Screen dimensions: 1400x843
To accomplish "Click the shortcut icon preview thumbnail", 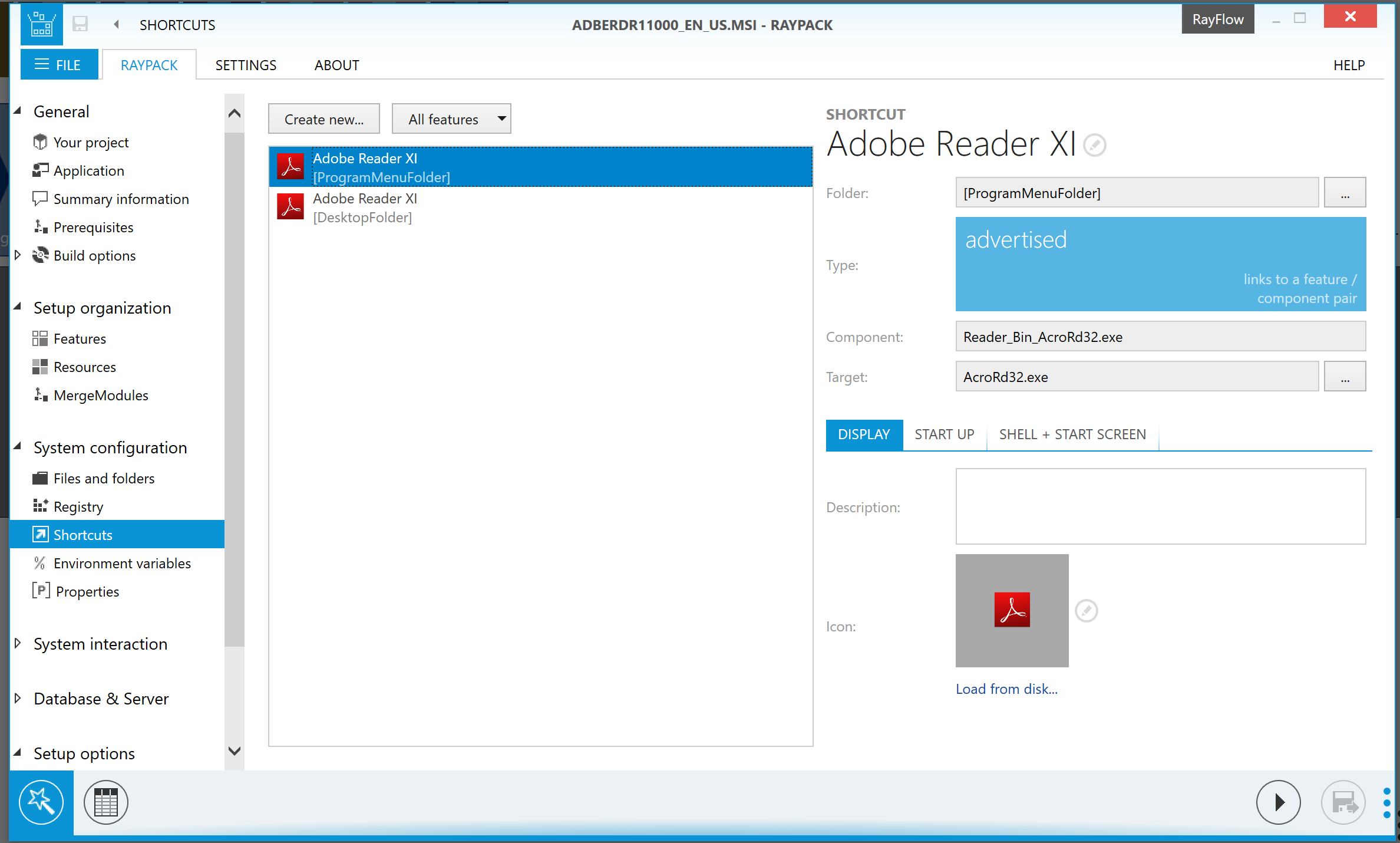I will pyautogui.click(x=1012, y=610).
